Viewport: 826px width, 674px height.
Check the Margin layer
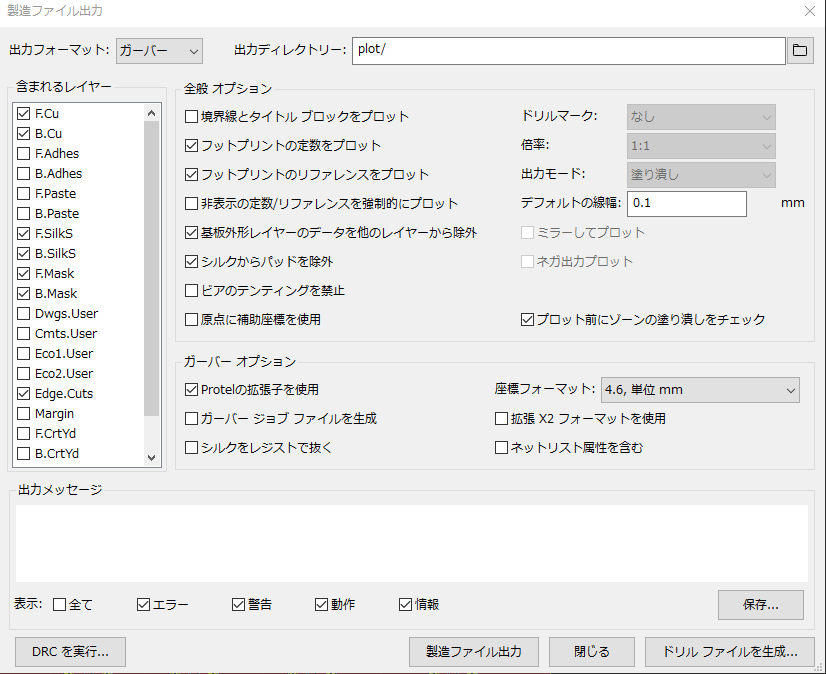(23, 414)
